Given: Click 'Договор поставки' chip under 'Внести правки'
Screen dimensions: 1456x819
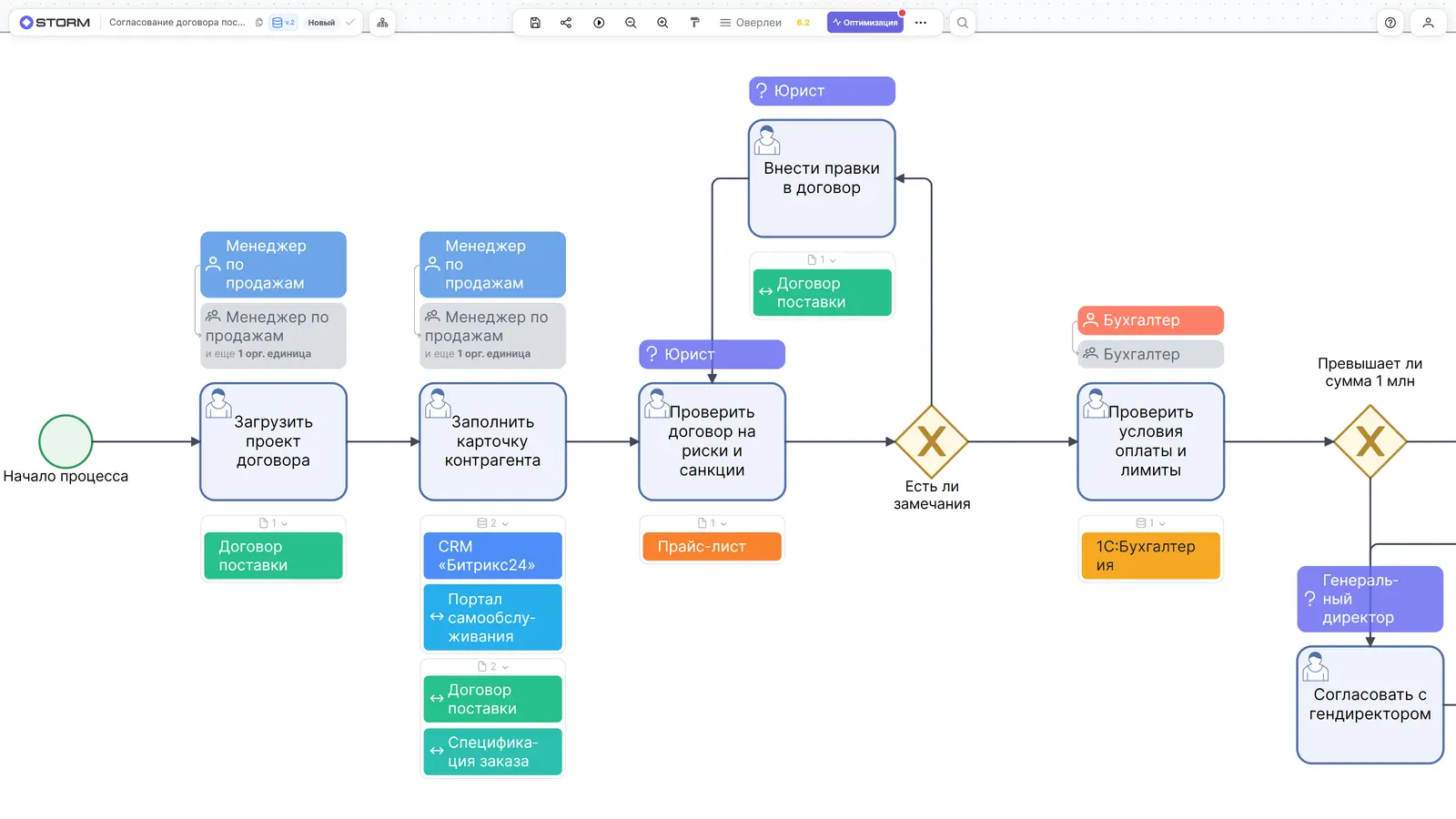Looking at the screenshot, I should tap(822, 293).
